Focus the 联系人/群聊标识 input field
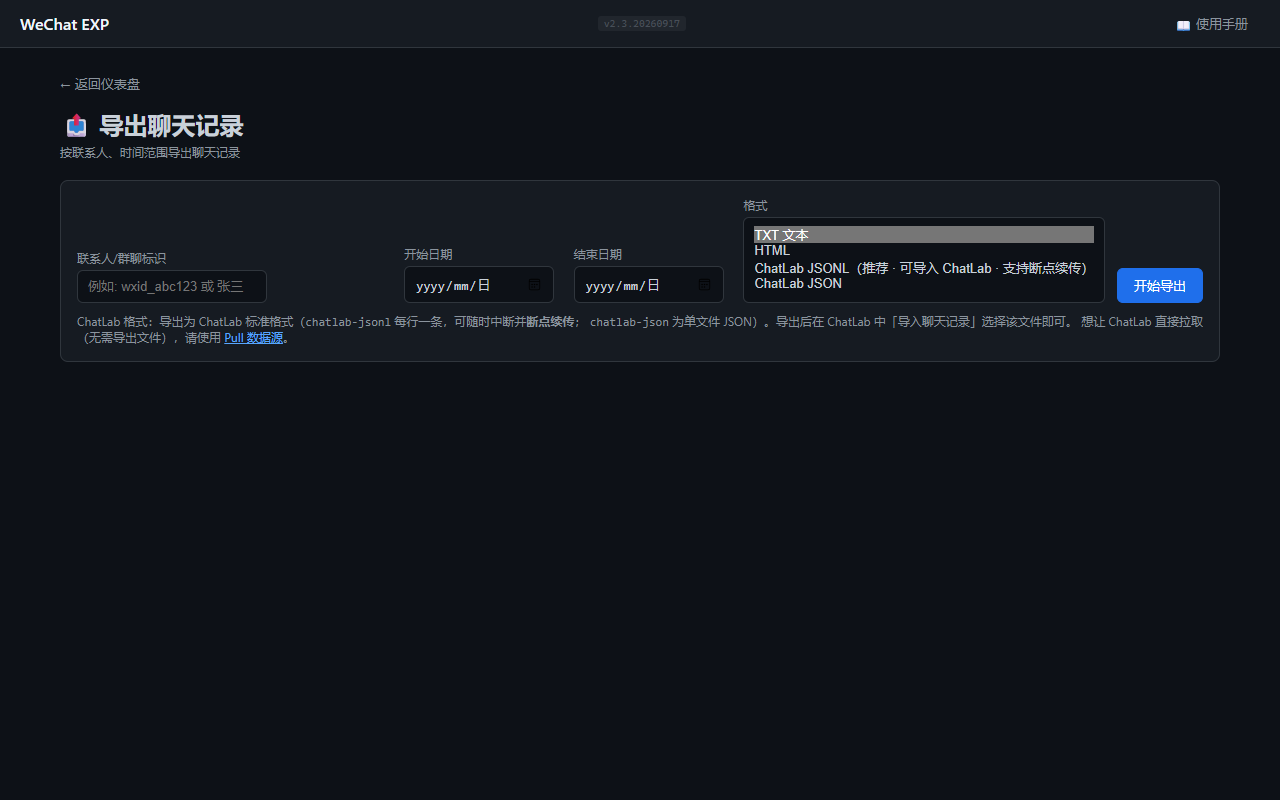The height and width of the screenshot is (800, 1280). (172, 286)
